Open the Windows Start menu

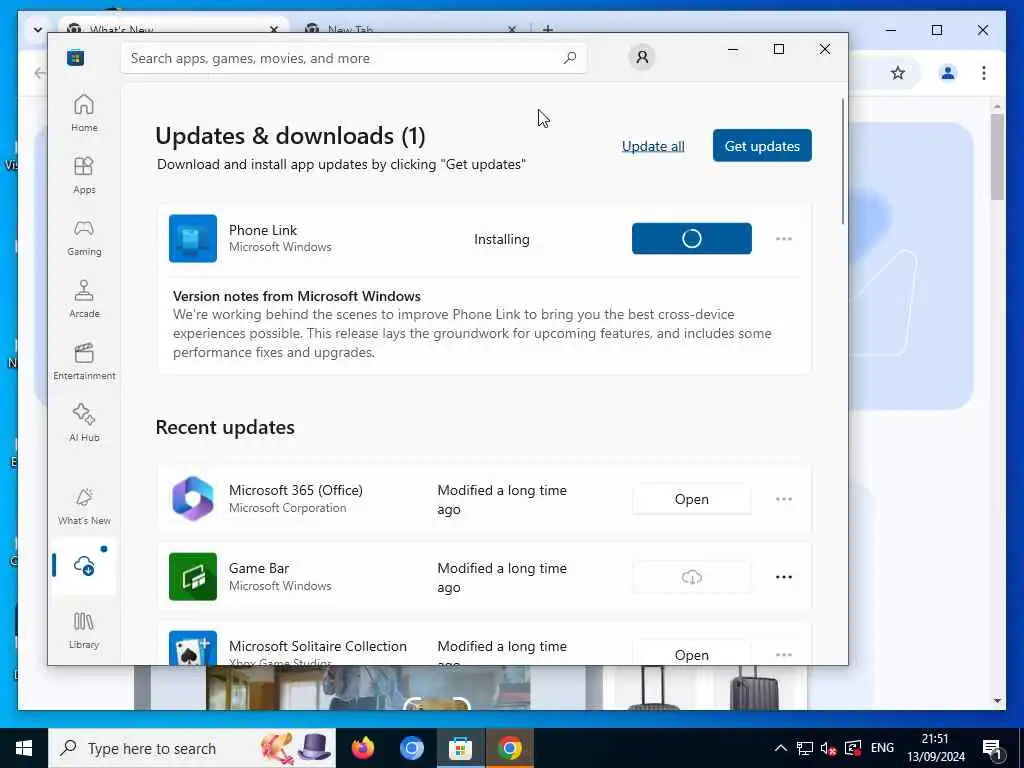click(x=24, y=748)
